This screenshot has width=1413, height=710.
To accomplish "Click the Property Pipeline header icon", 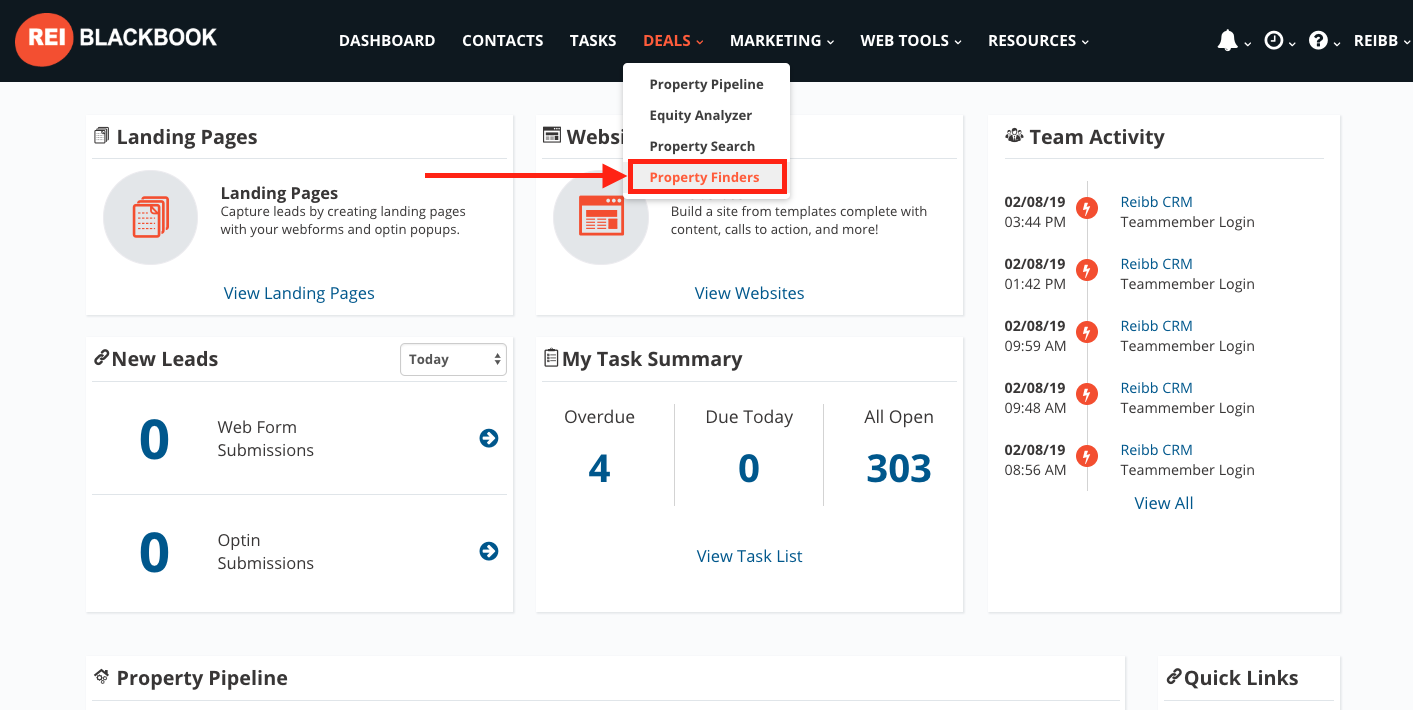I will [101, 677].
